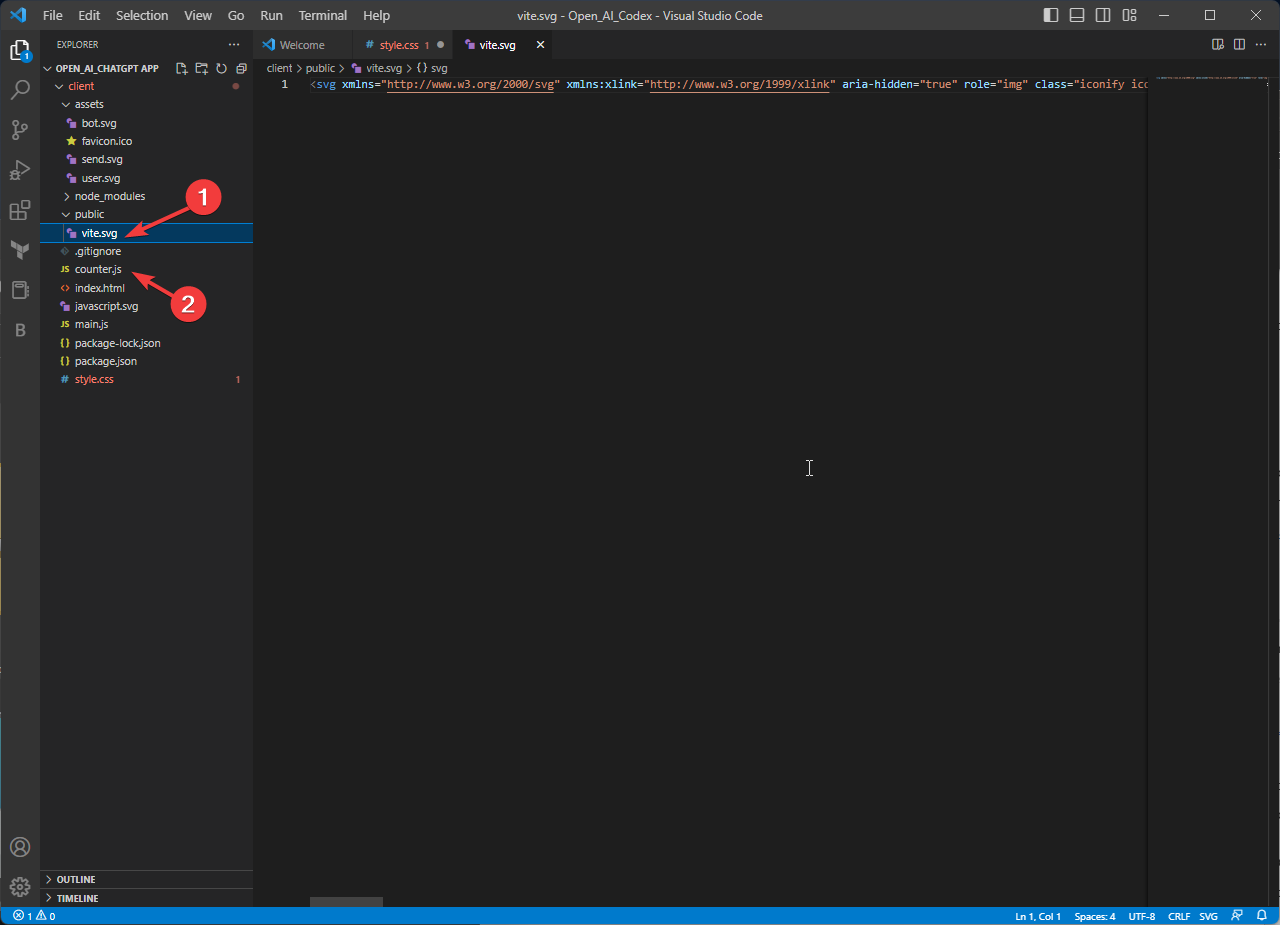1280x925 pixels.
Task: Open bot.svg in the assets folder
Action: click(99, 123)
